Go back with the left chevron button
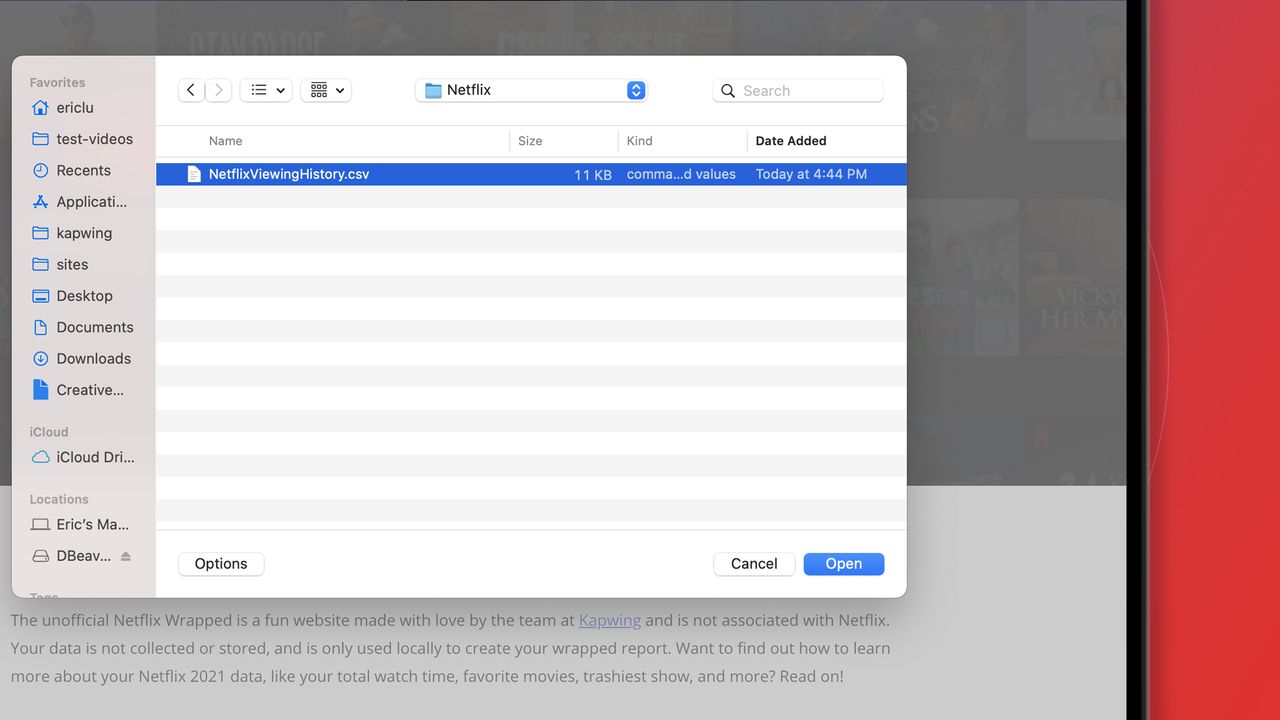The height and width of the screenshot is (720, 1280). [191, 90]
